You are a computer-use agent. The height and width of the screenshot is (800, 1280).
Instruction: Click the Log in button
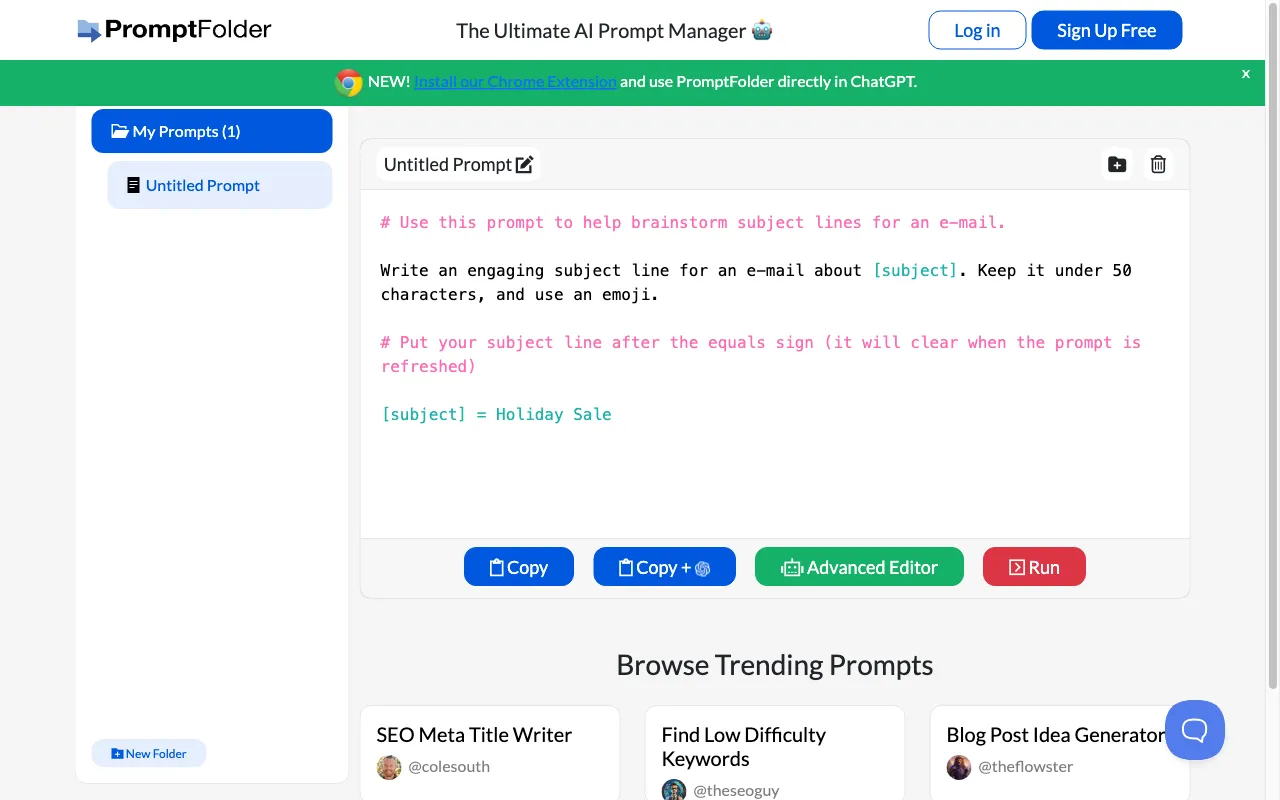[x=977, y=30]
